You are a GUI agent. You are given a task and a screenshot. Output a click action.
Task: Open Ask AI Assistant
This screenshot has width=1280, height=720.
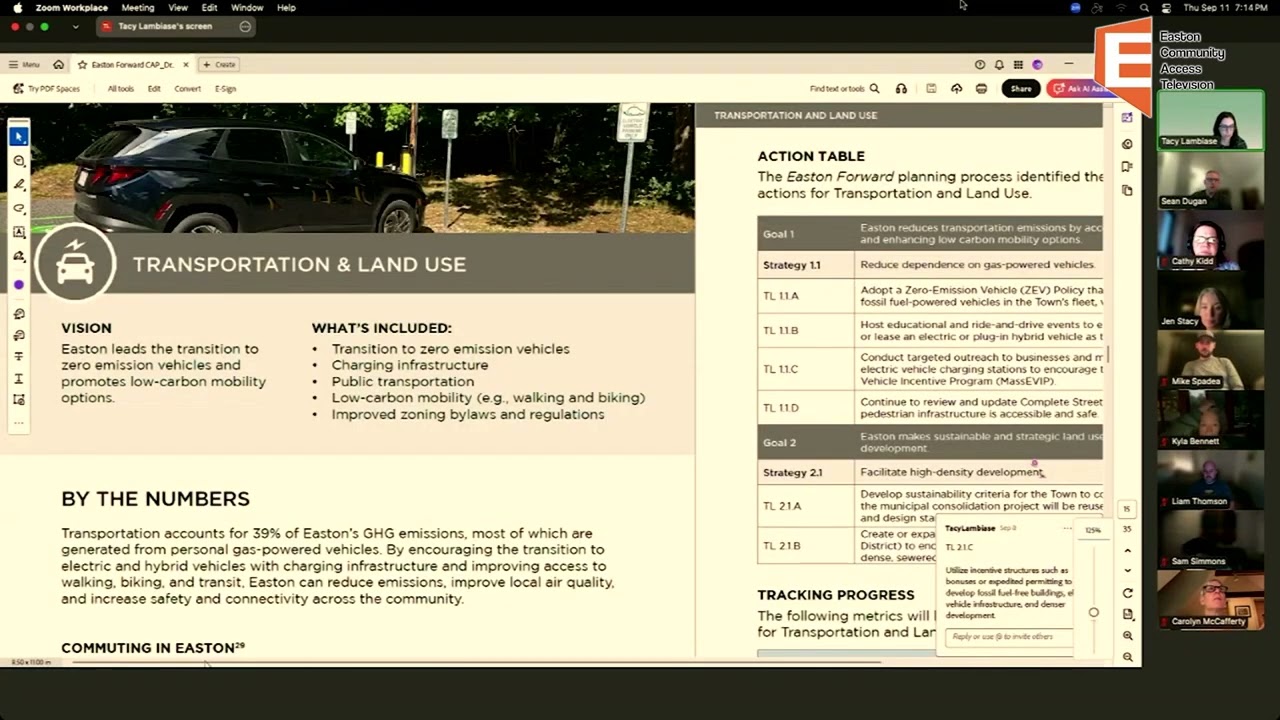click(x=1080, y=89)
